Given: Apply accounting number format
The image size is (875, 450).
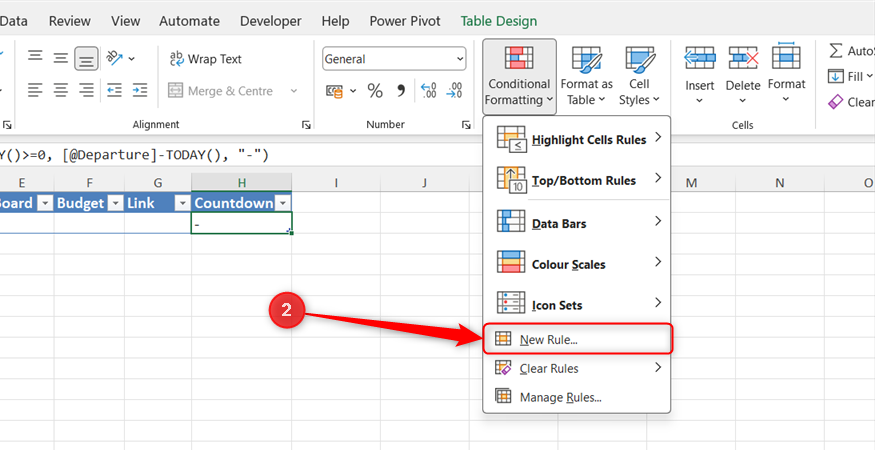Looking at the screenshot, I should coord(335,91).
